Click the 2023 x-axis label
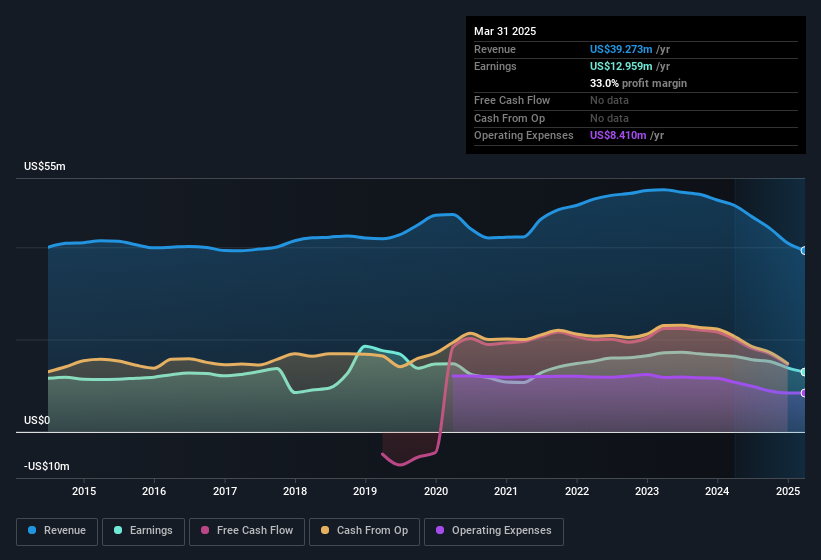The height and width of the screenshot is (560, 821). click(647, 491)
